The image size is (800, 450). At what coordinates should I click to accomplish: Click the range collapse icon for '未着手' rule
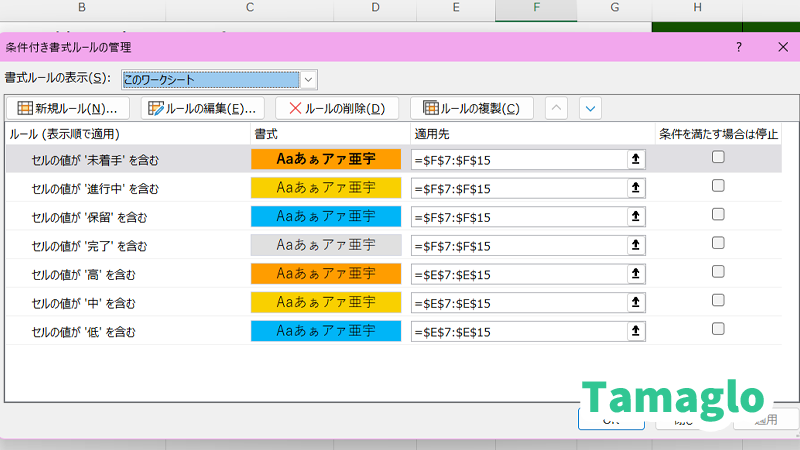635,159
